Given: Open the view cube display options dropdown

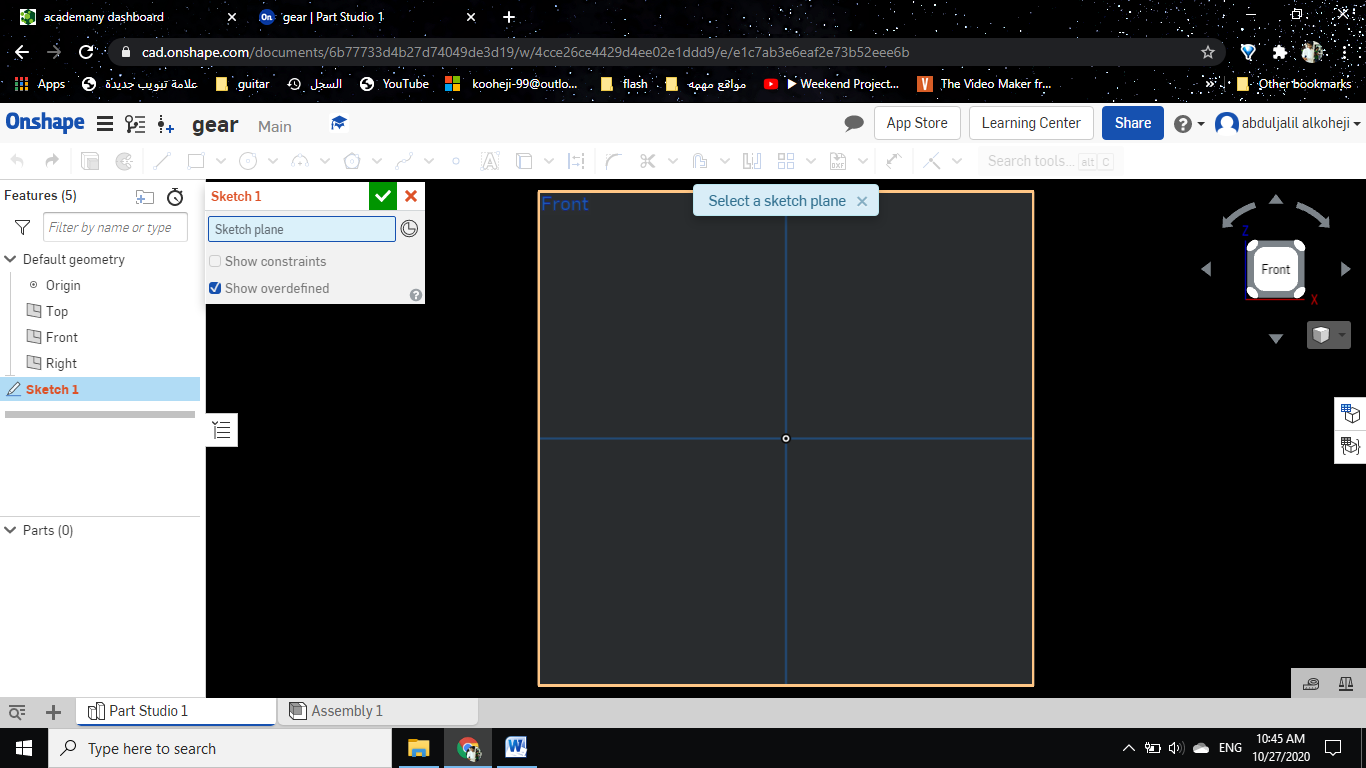Looking at the screenshot, I should tap(1329, 335).
